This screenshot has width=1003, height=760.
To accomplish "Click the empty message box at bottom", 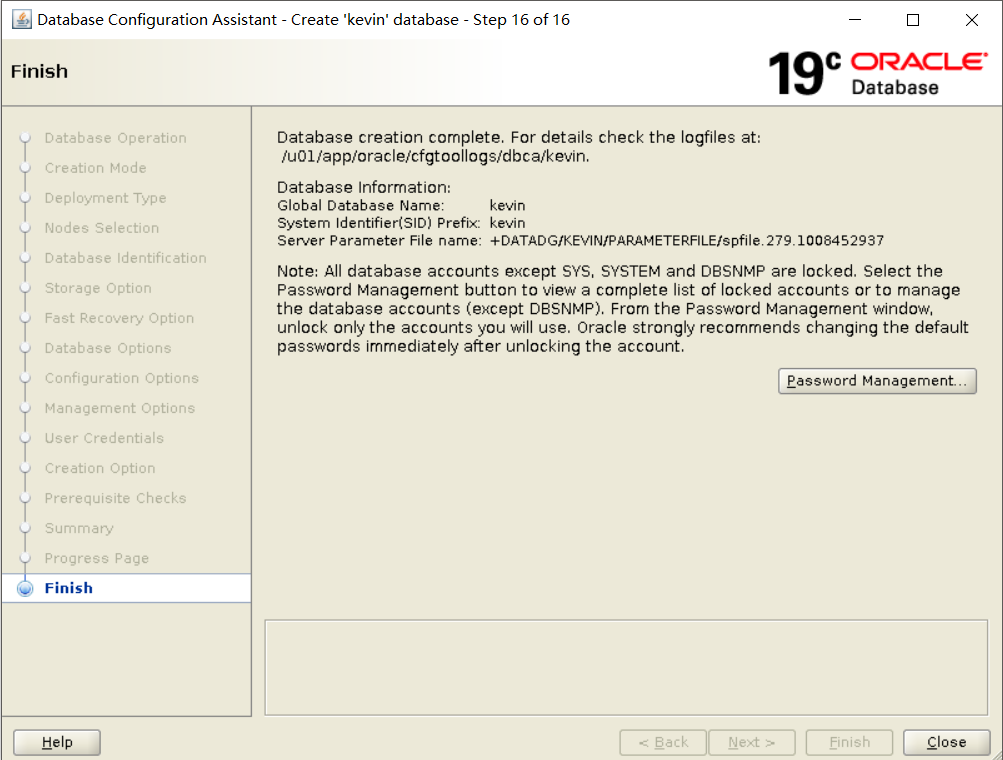I will (626, 667).
